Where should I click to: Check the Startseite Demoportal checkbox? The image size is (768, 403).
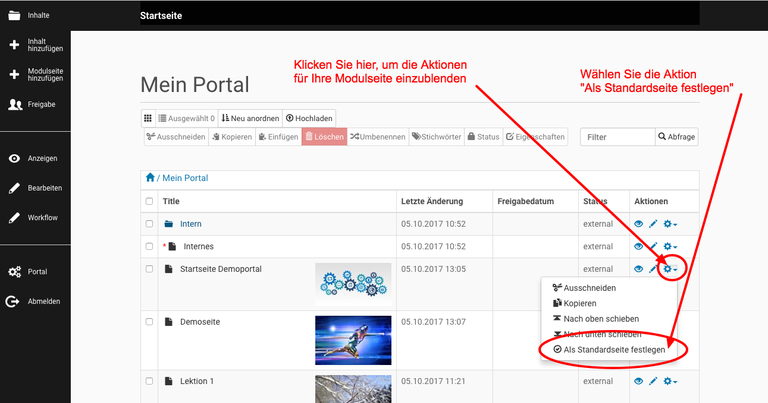click(x=149, y=269)
